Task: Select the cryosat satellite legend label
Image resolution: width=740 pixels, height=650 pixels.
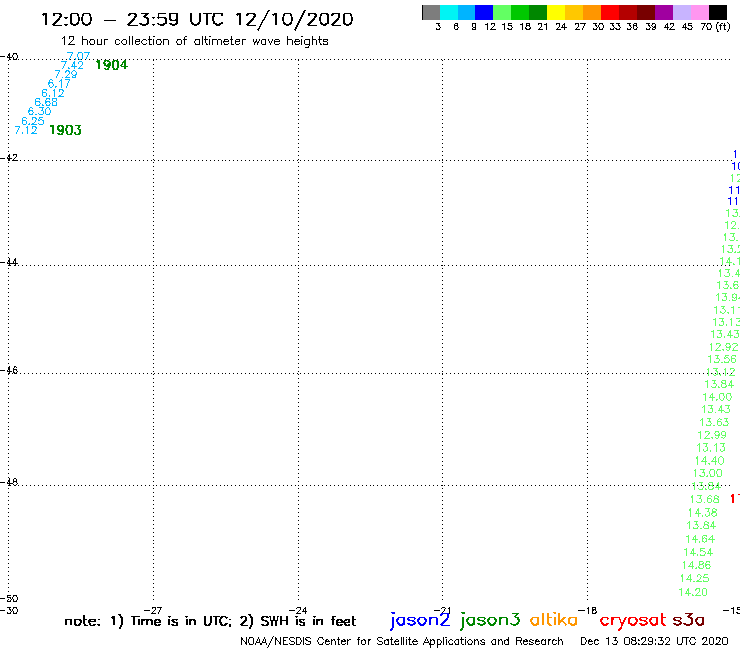Action: tap(633, 620)
